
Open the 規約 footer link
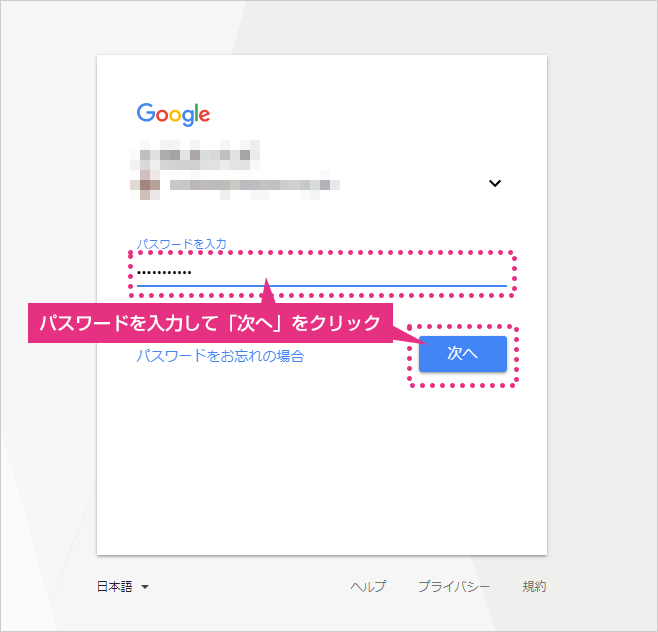click(x=534, y=586)
